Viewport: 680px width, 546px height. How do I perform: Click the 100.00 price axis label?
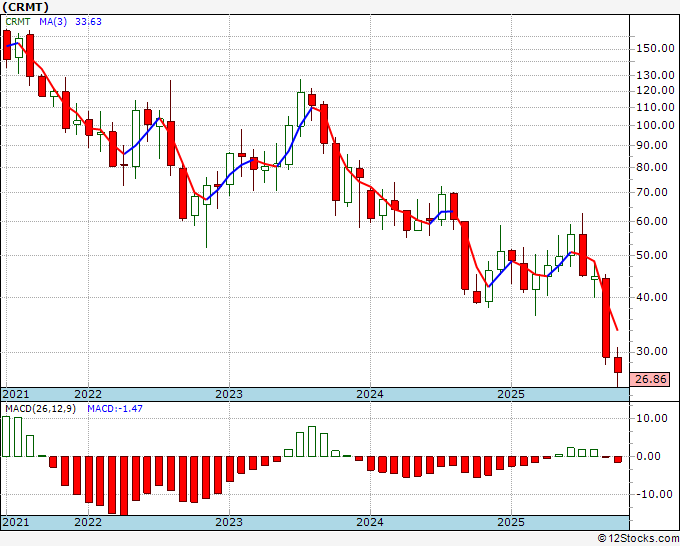pos(655,125)
